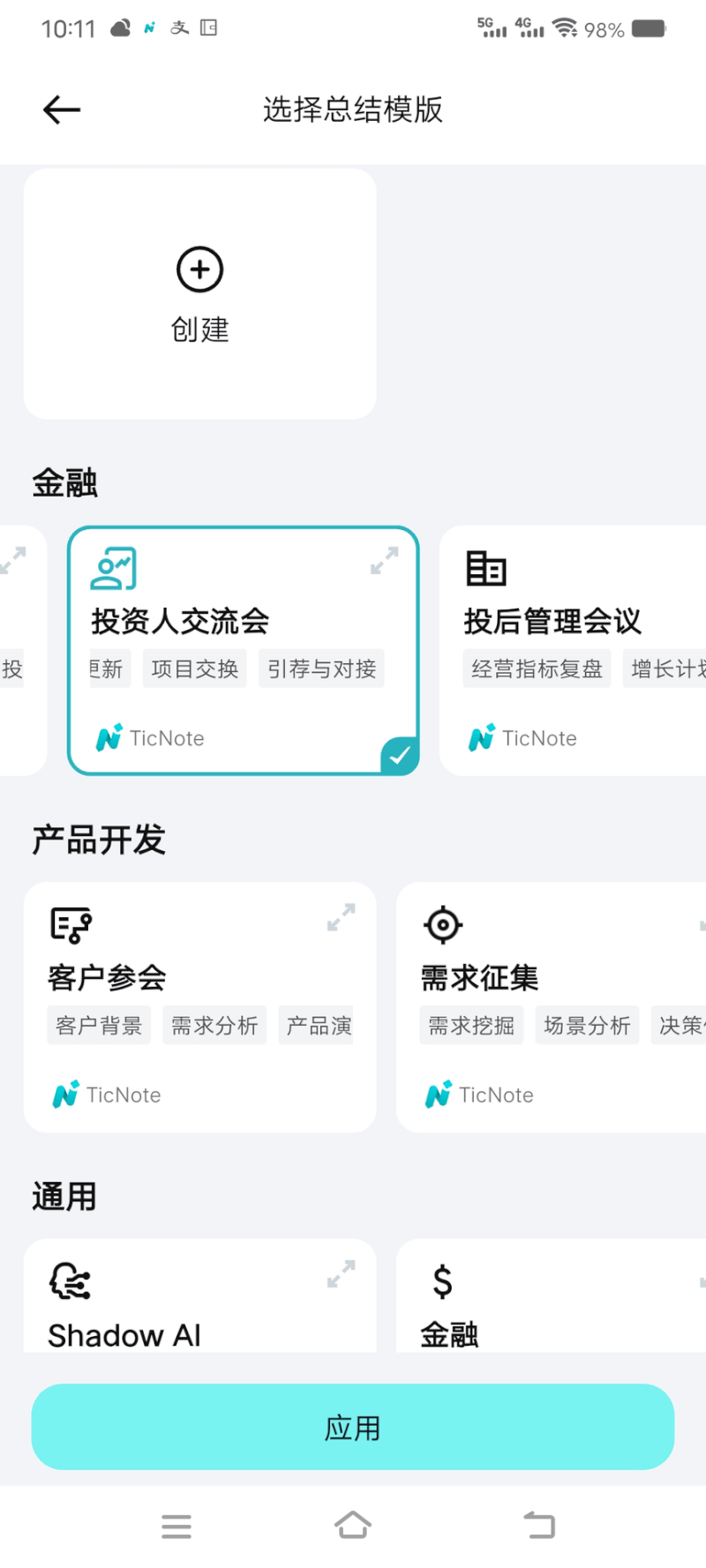The height and width of the screenshot is (1568, 706).
Task: Select the 需求分析 tag in 客户参会
Action: coord(214,1026)
